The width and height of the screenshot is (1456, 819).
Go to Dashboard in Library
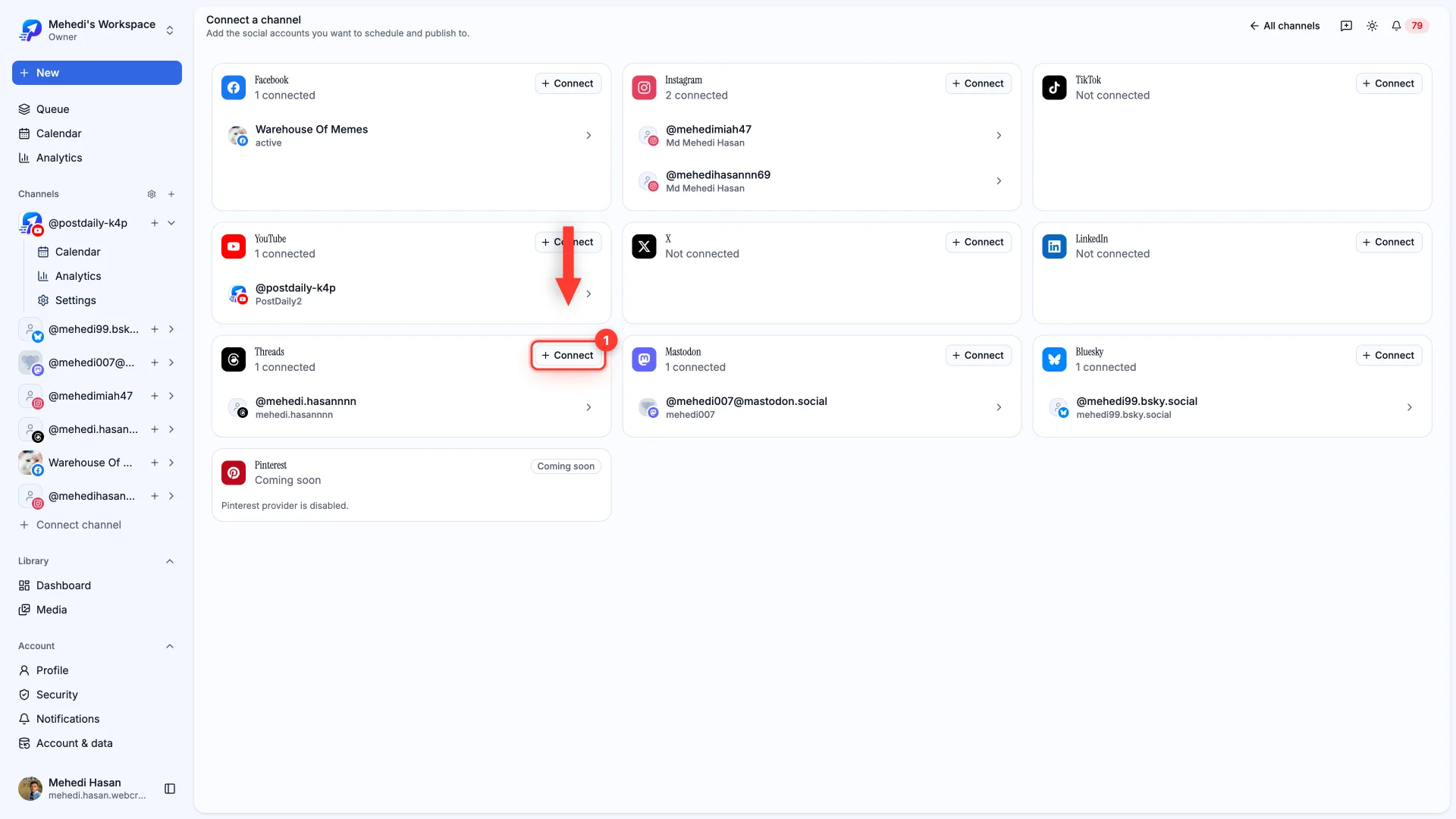[x=97, y=585]
